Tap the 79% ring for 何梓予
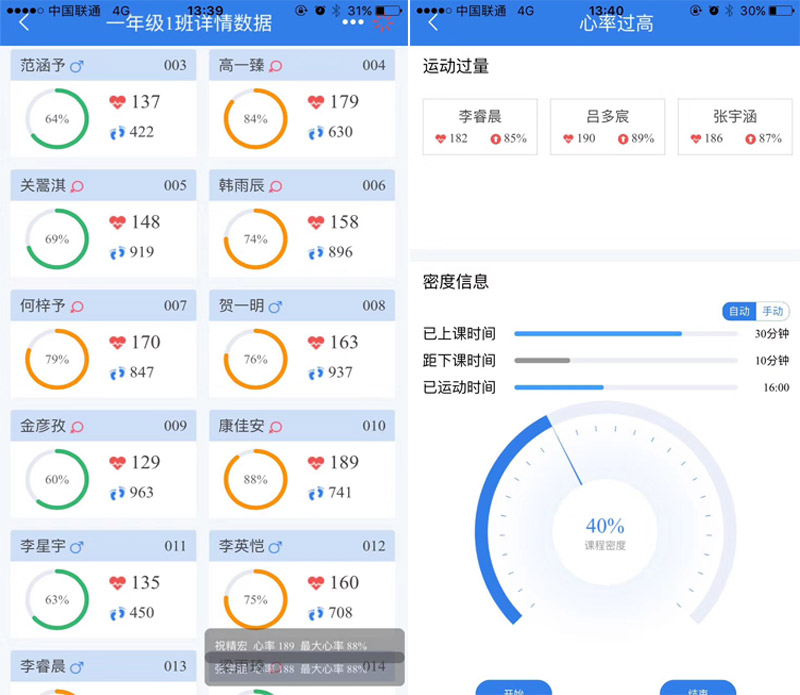 (x=57, y=359)
